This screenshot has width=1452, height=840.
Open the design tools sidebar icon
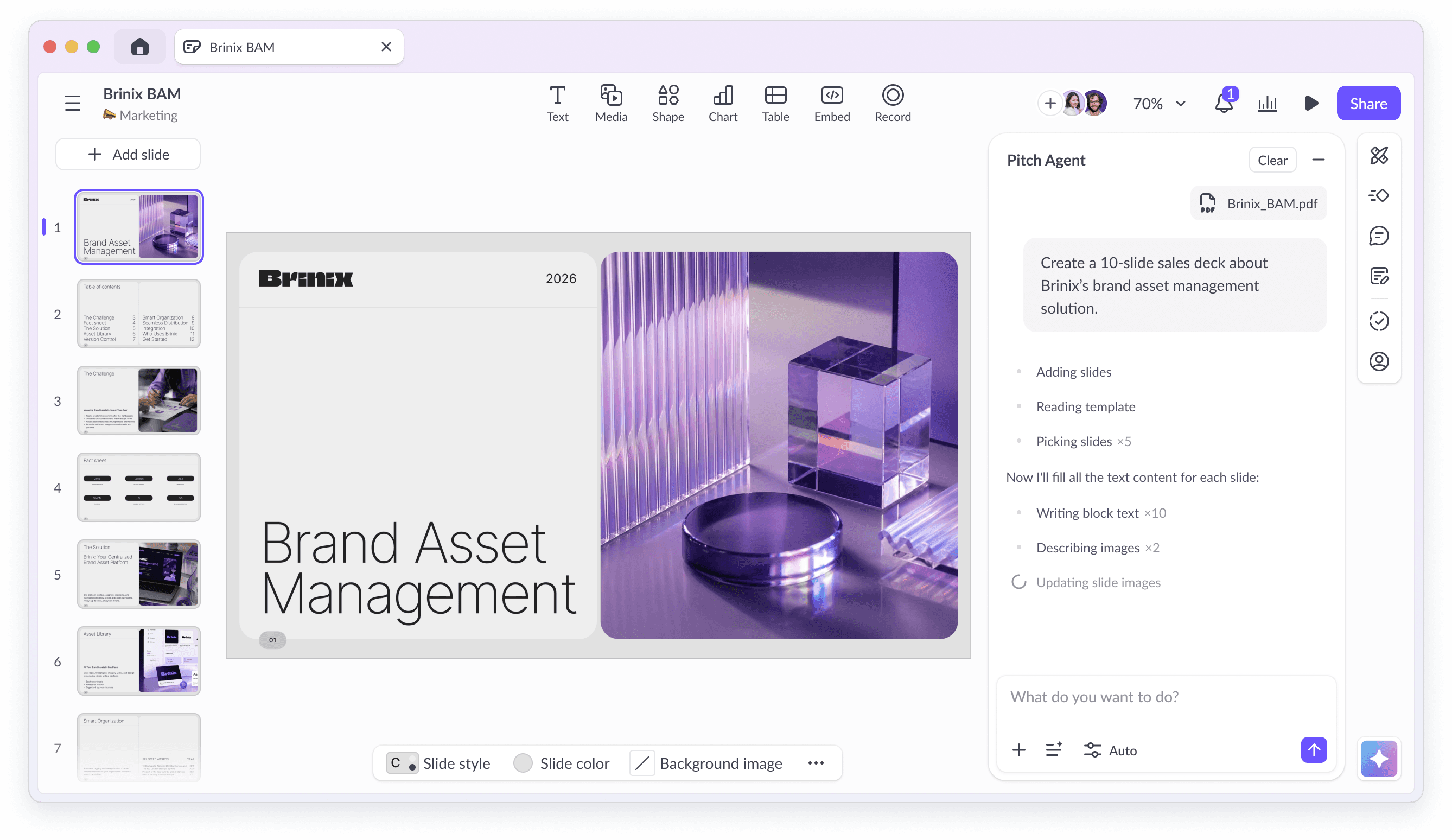(1379, 156)
